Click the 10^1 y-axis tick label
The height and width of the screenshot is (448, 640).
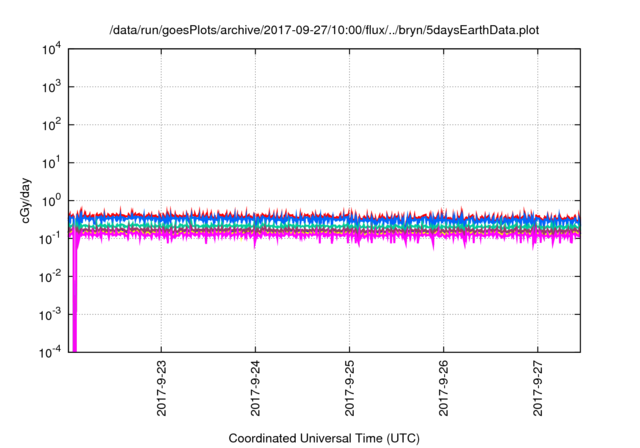(51, 163)
